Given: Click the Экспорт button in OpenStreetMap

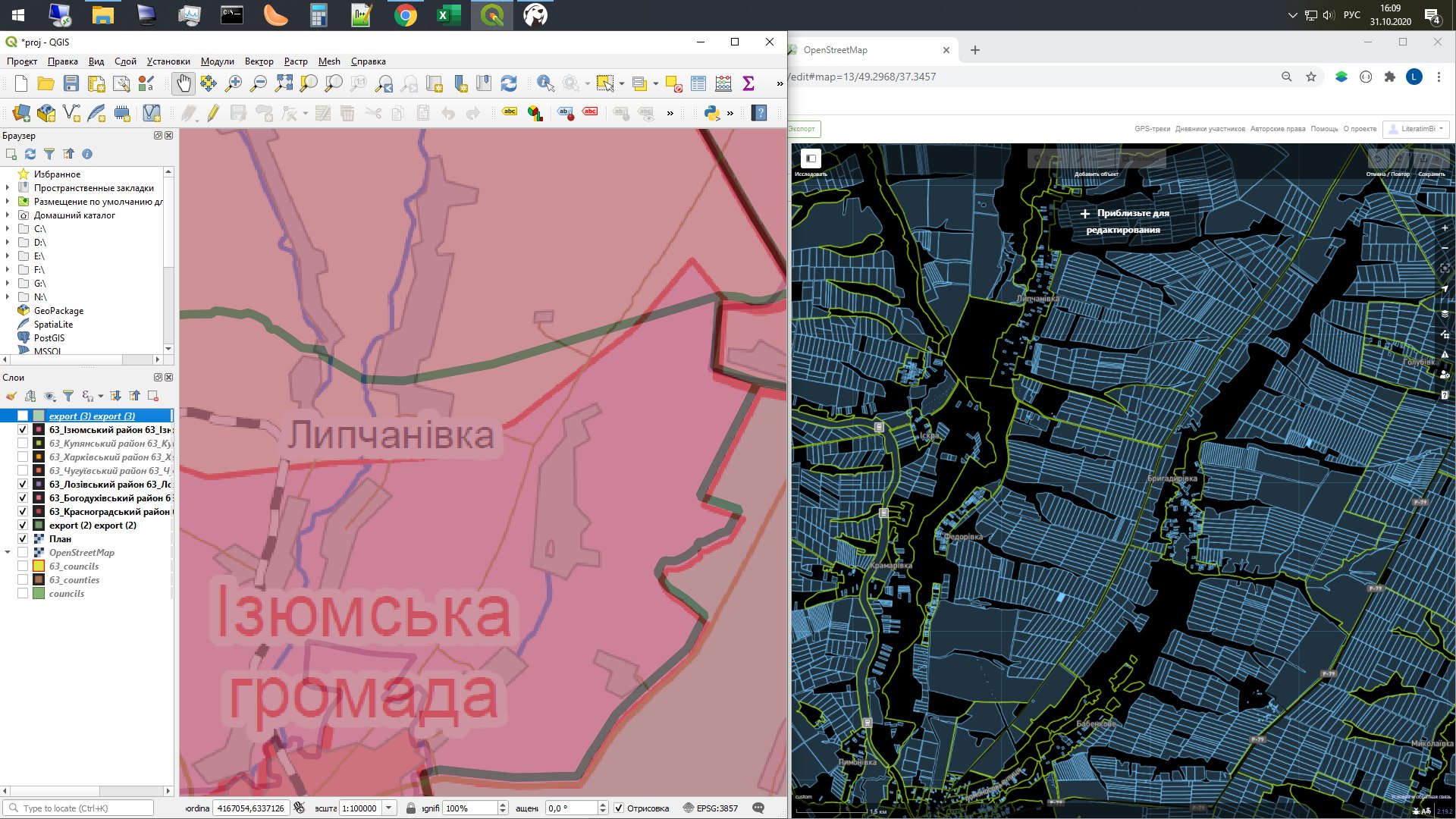Looking at the screenshot, I should [803, 129].
